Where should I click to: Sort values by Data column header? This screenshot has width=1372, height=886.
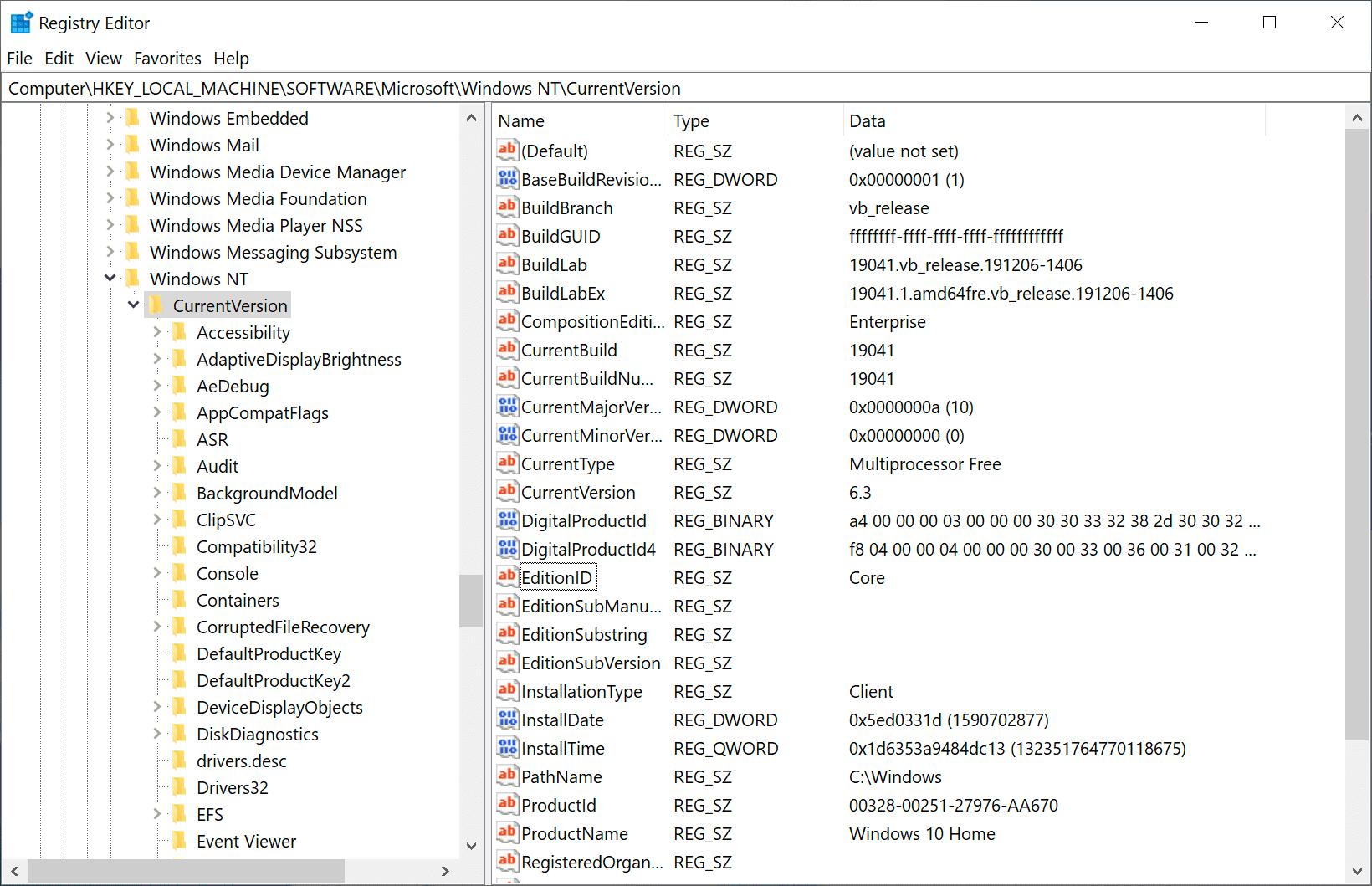1055,121
